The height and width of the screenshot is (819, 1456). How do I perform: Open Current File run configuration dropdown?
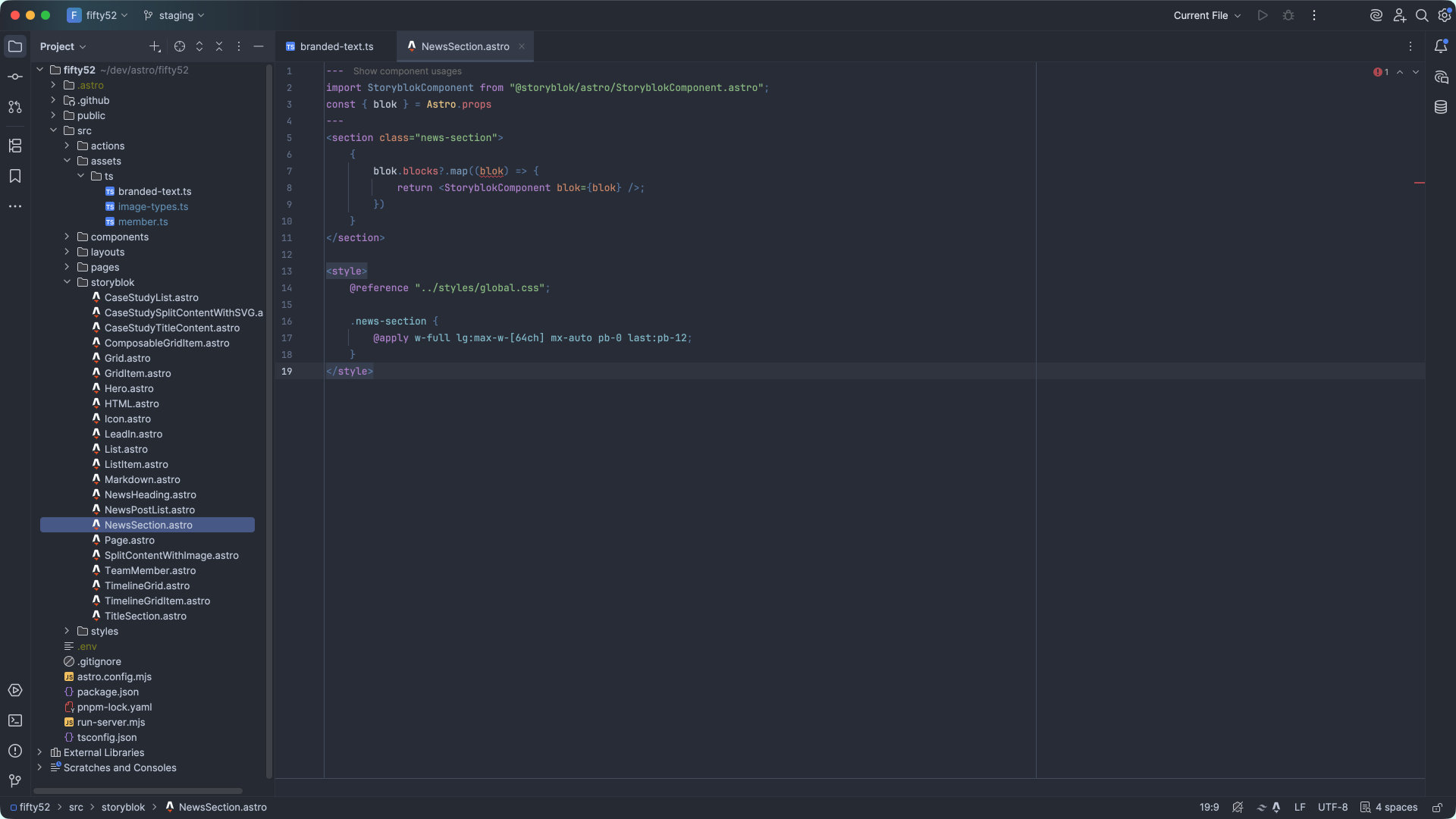(1207, 15)
